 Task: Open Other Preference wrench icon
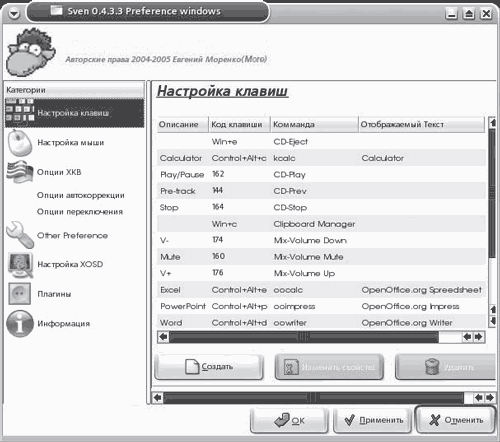[20, 235]
